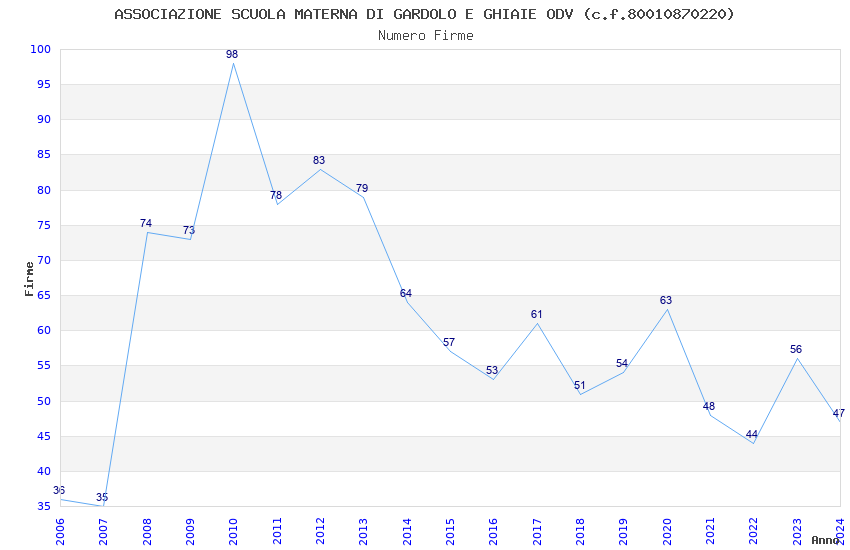The width and height of the screenshot is (850, 550).
Task: Click the y-axis tick value 90
Action: coord(44,120)
